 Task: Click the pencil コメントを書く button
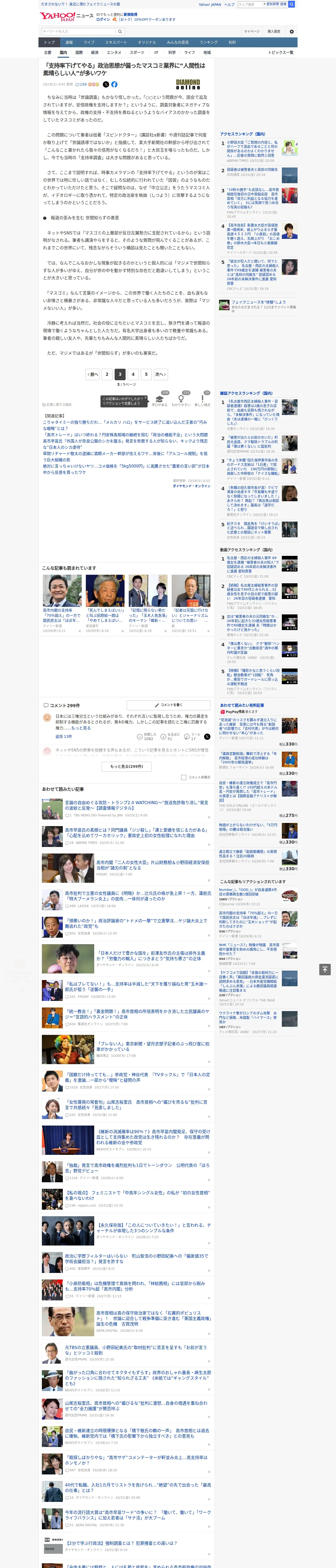coord(169,705)
